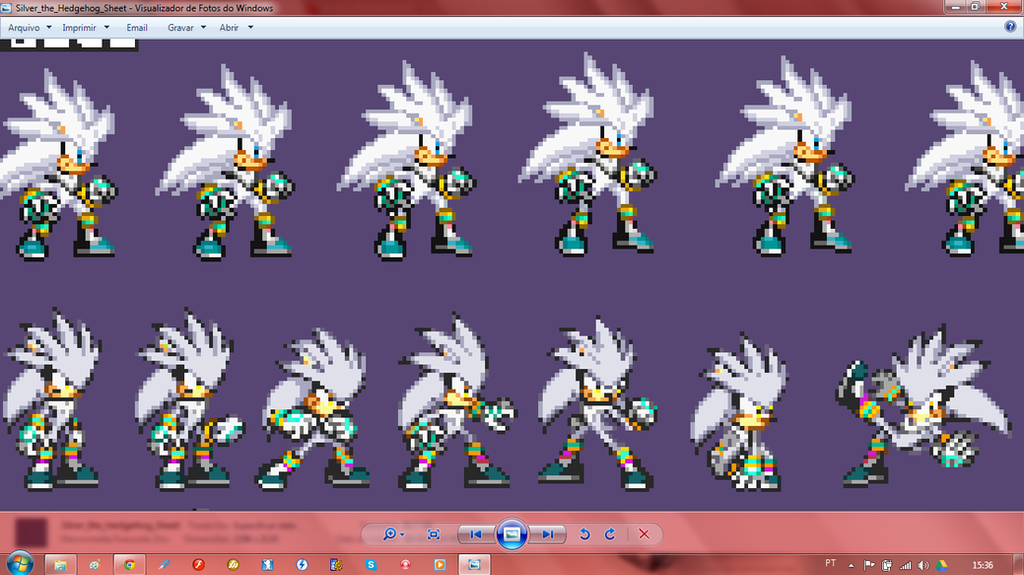This screenshot has width=1024, height=575.
Task: Expand the Gravar dropdown arrow
Action: pyautogui.click(x=203, y=27)
